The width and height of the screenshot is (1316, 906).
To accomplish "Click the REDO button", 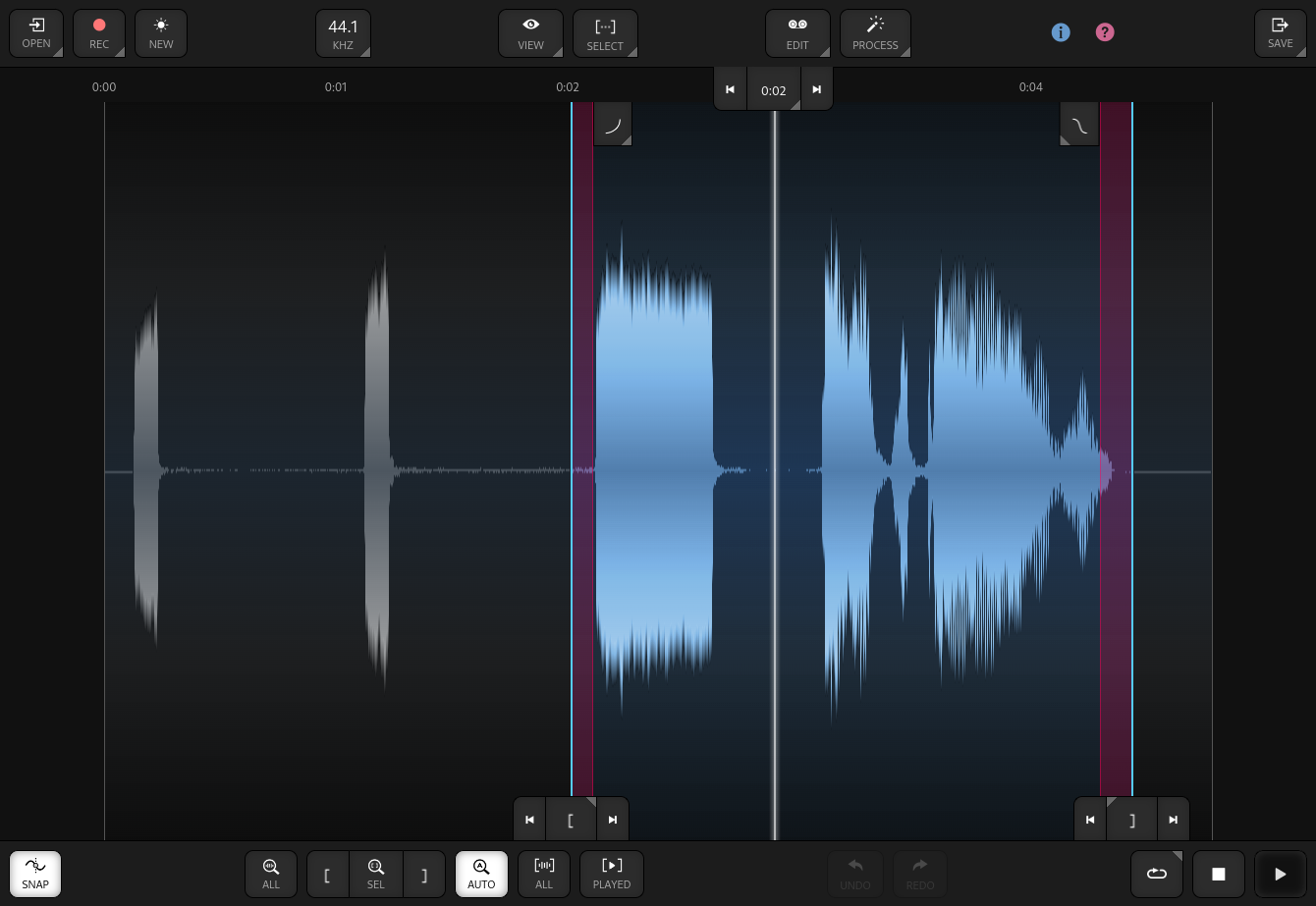I will pyautogui.click(x=920, y=874).
